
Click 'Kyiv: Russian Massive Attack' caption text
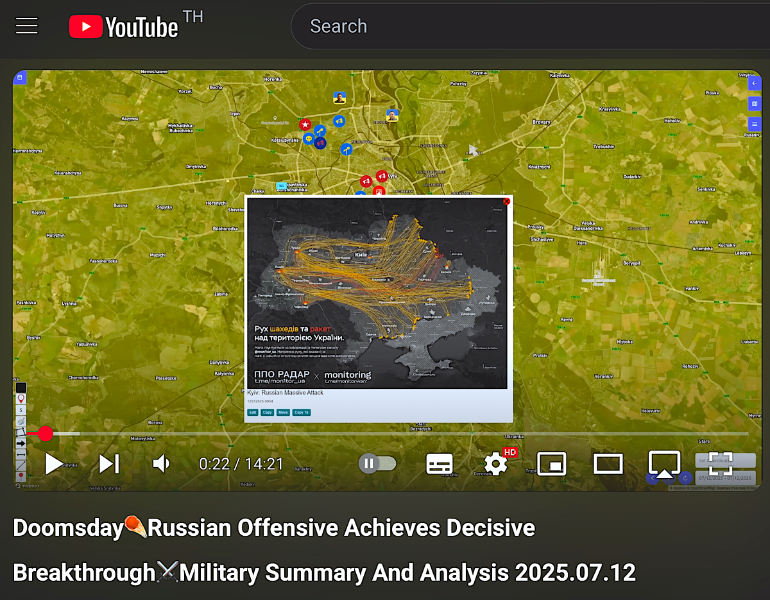coord(285,393)
